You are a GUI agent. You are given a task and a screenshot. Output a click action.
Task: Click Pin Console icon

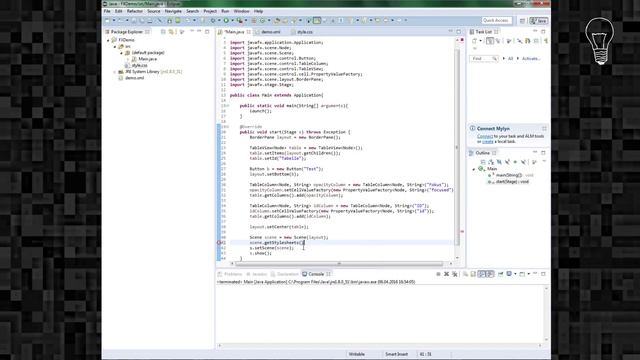[500, 274]
